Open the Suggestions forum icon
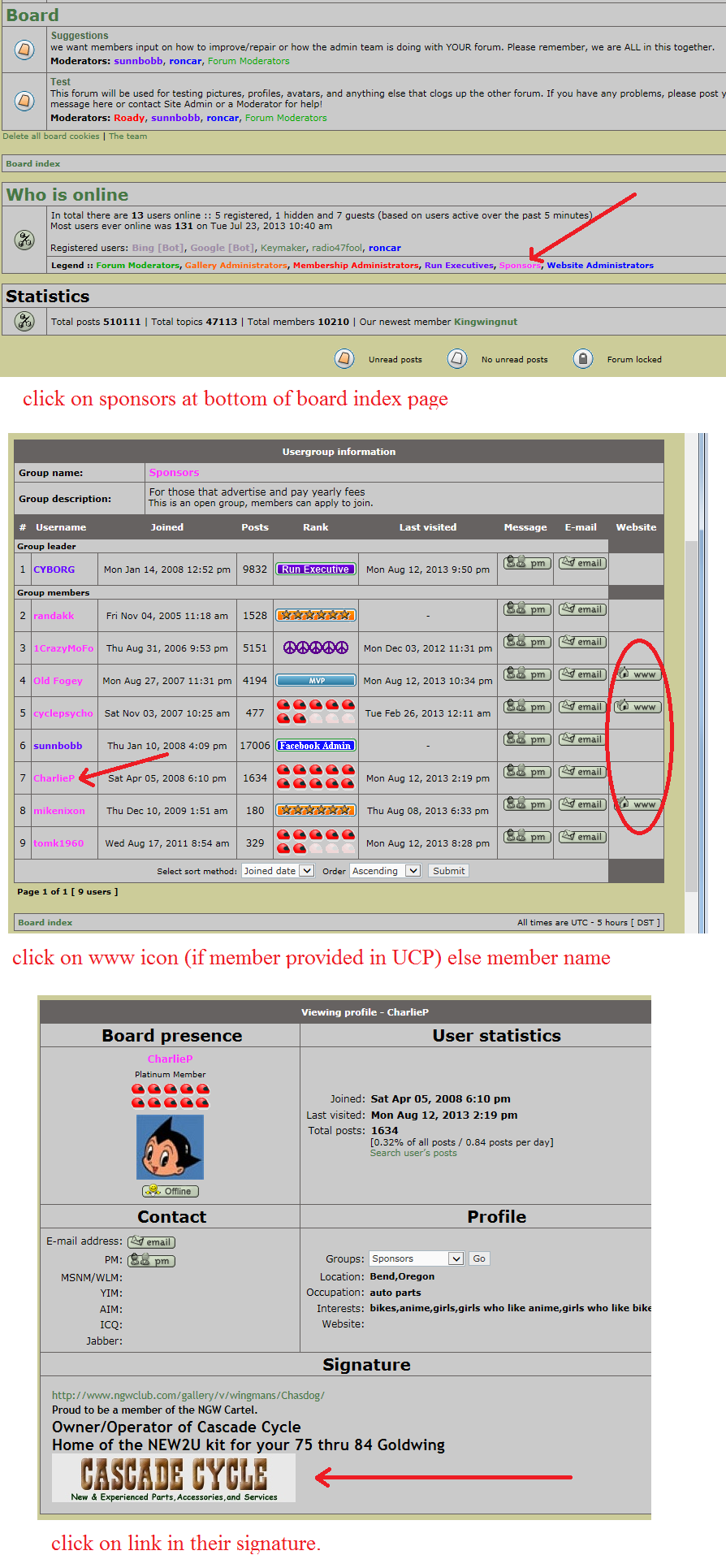Screen dimensions: 726x1568 [24, 50]
